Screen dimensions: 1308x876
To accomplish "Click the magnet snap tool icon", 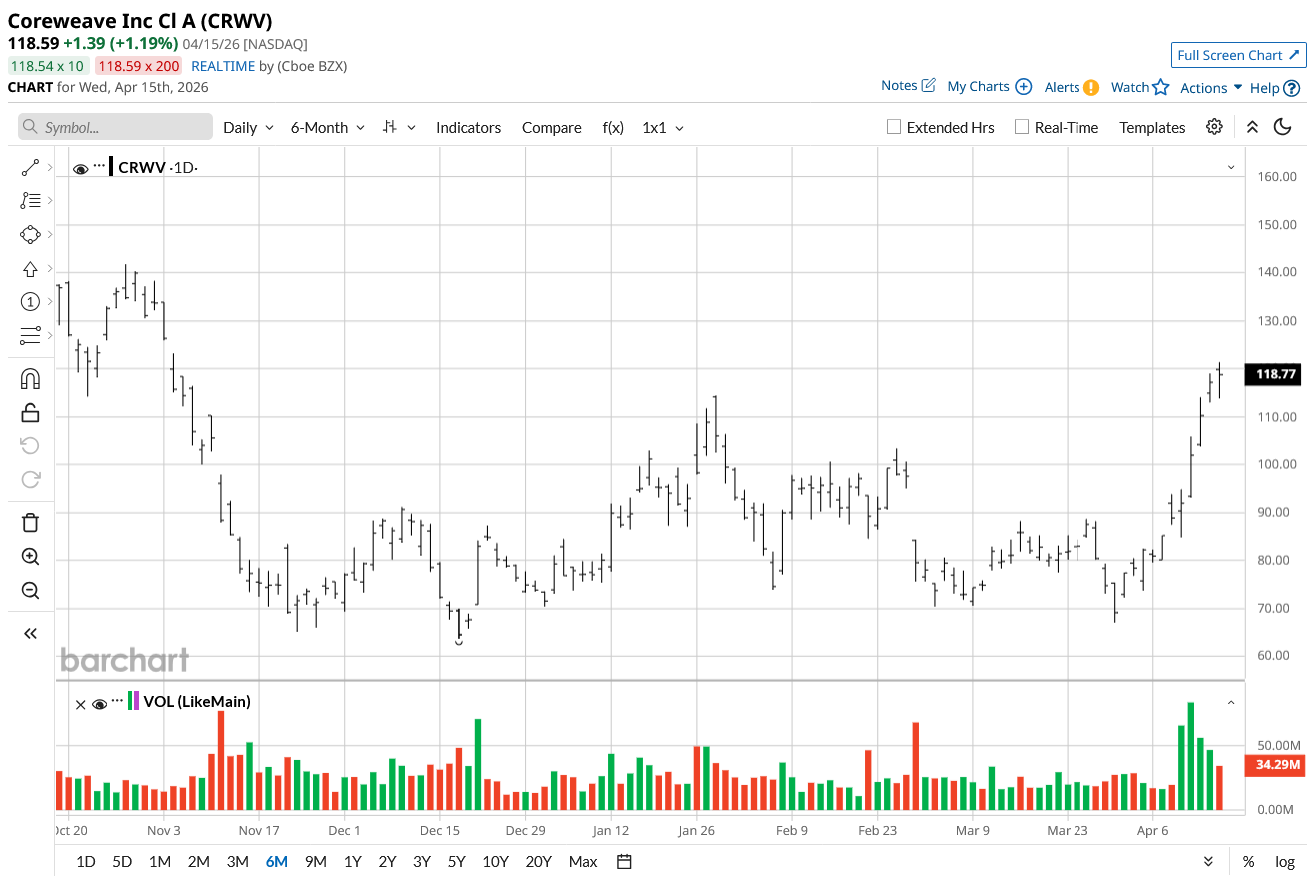I will click(30, 379).
